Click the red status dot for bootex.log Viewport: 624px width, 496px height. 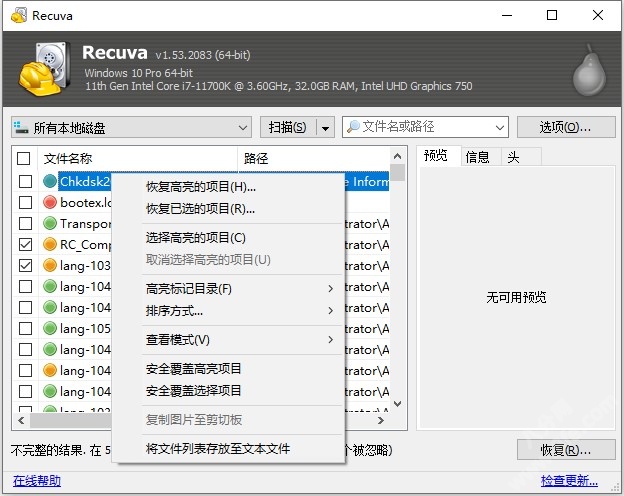(x=50, y=202)
